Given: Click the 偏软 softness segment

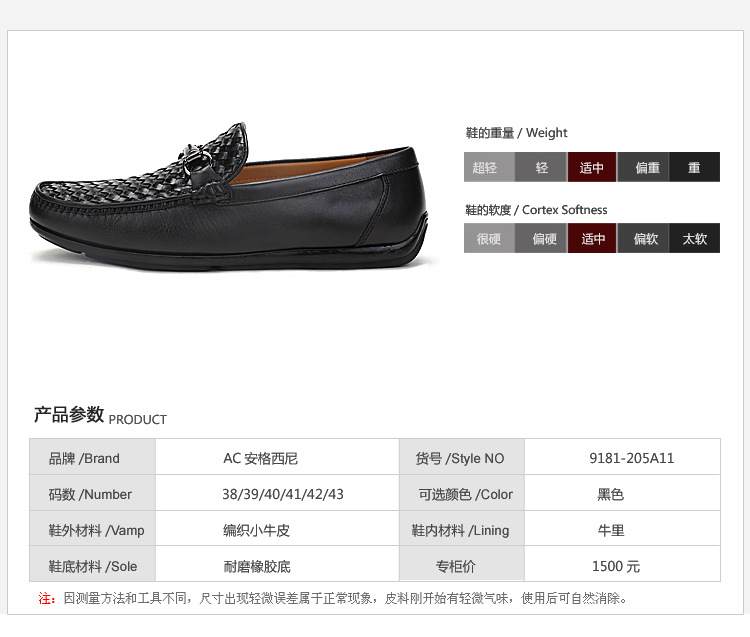Looking at the screenshot, I should click(643, 238).
